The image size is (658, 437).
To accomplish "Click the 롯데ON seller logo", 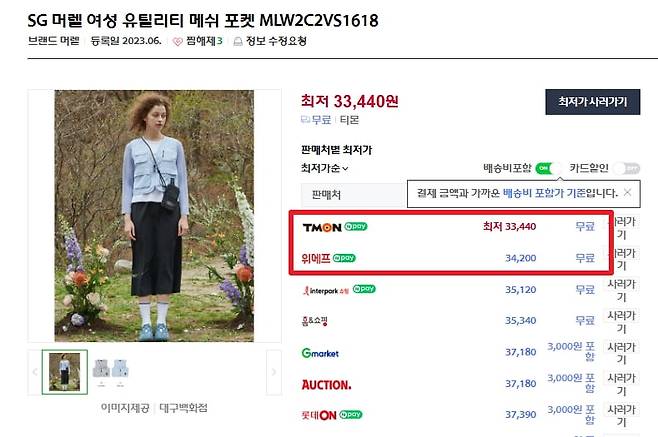I will (319, 415).
